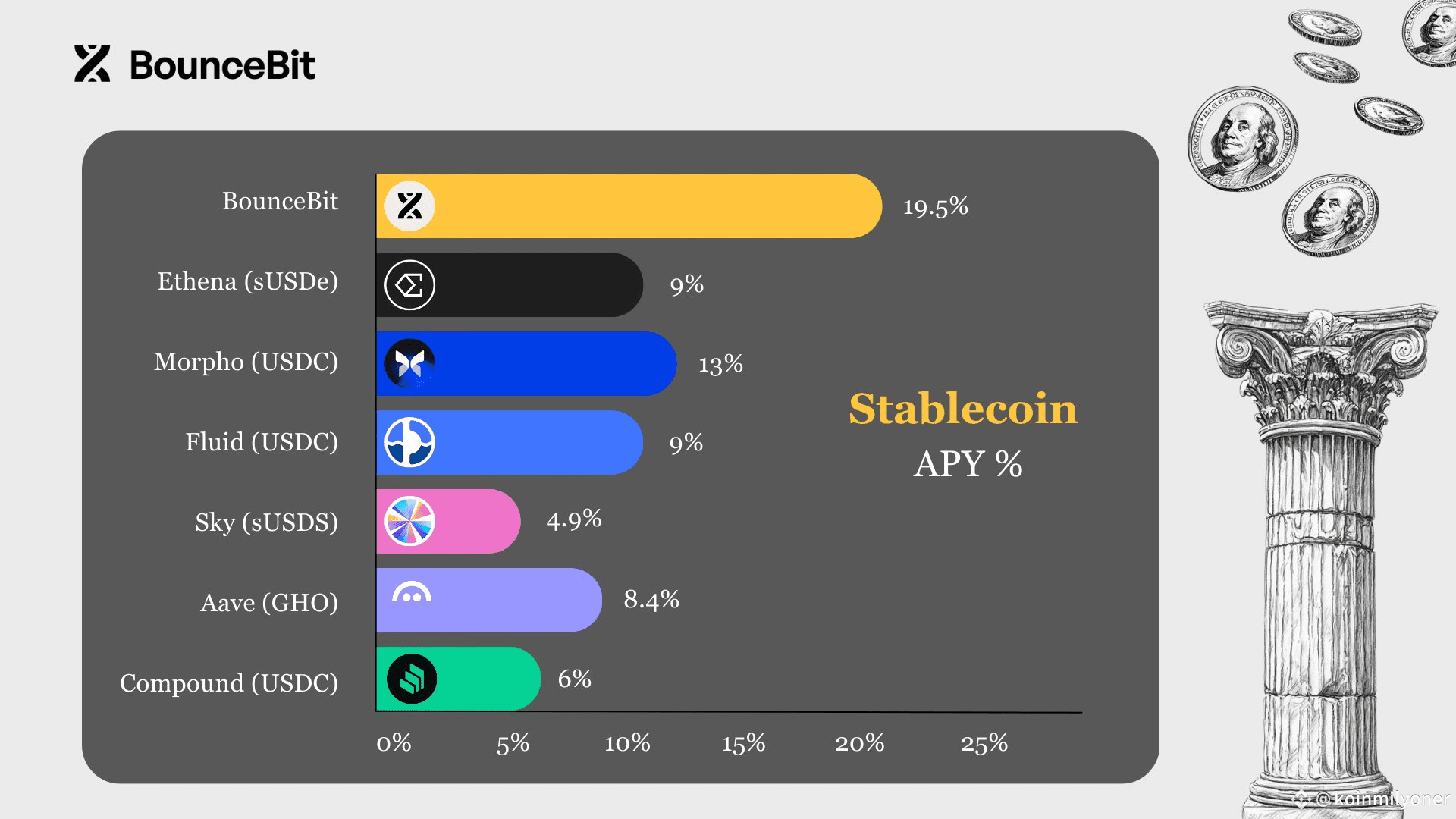Click the Stablecoin title text
Screen dimensions: 1456x819
[963, 409]
